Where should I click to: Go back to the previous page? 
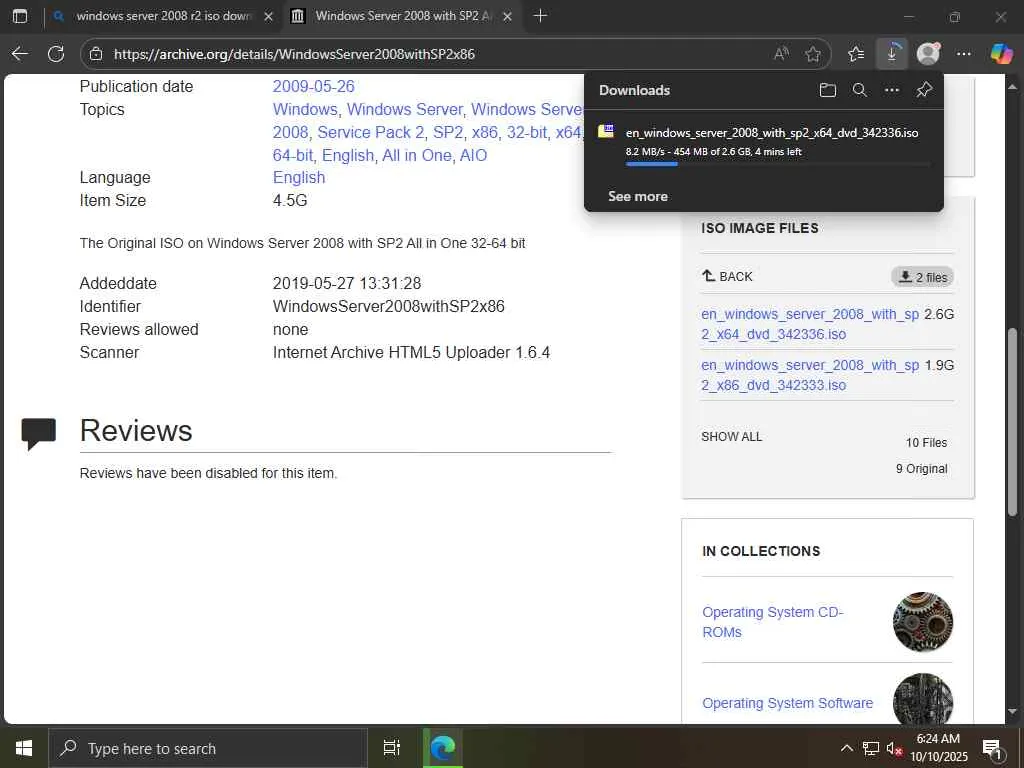tap(20, 54)
